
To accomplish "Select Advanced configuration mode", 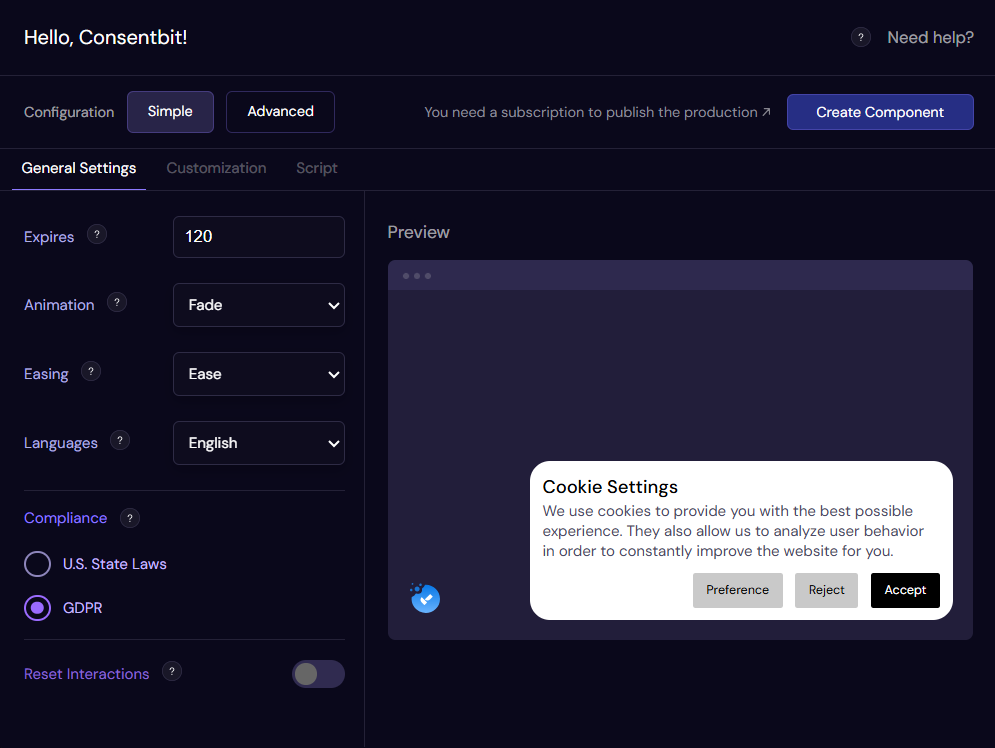I will tap(280, 112).
